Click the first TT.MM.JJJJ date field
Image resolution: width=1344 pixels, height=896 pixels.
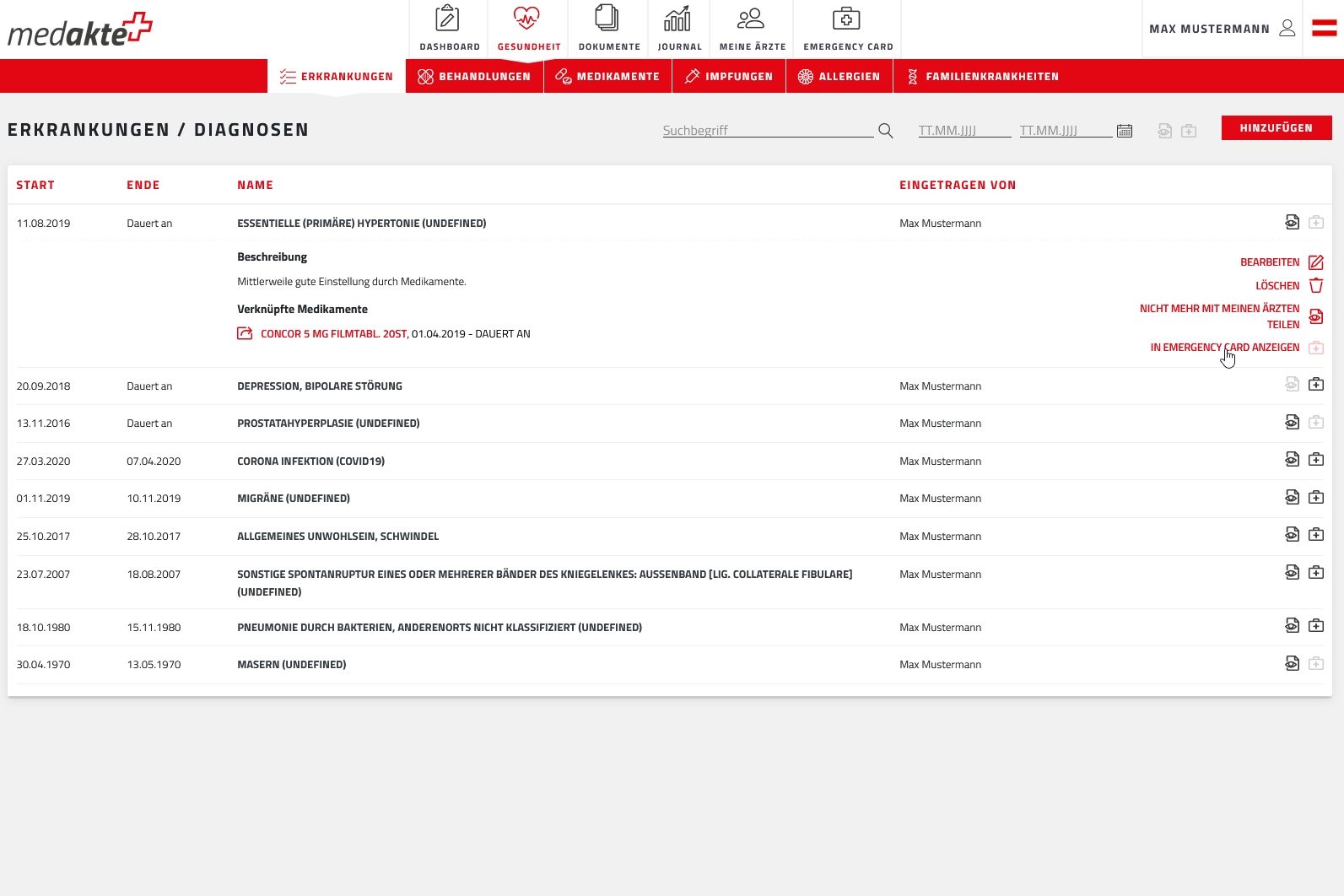(x=964, y=130)
